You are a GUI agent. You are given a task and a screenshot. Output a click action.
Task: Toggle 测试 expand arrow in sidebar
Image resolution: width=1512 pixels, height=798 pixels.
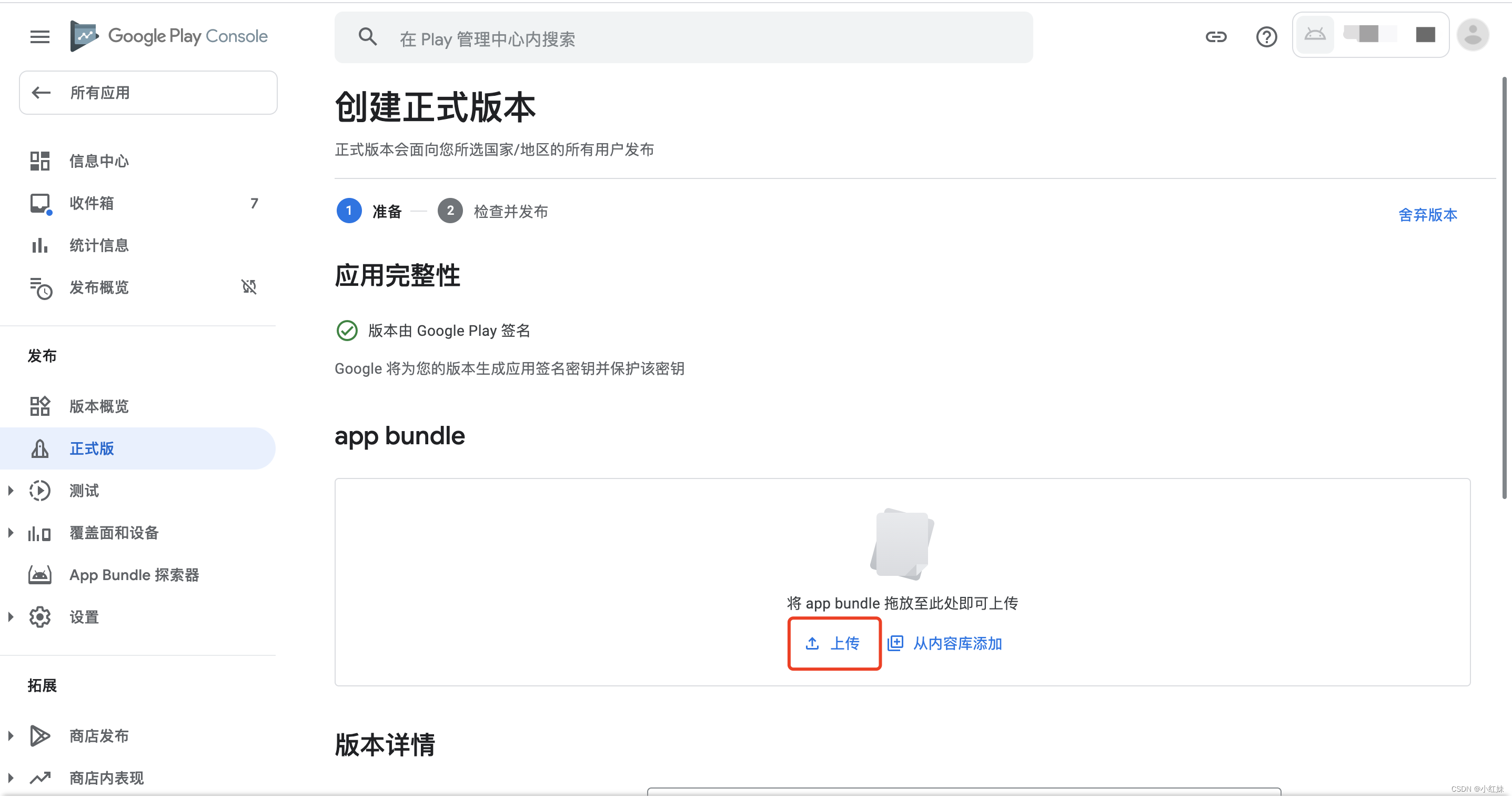click(10, 491)
